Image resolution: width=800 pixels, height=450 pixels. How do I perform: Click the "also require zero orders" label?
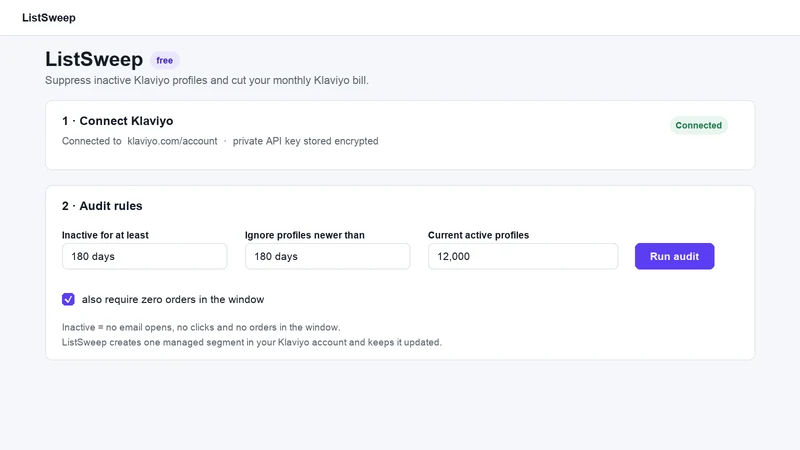point(173,299)
